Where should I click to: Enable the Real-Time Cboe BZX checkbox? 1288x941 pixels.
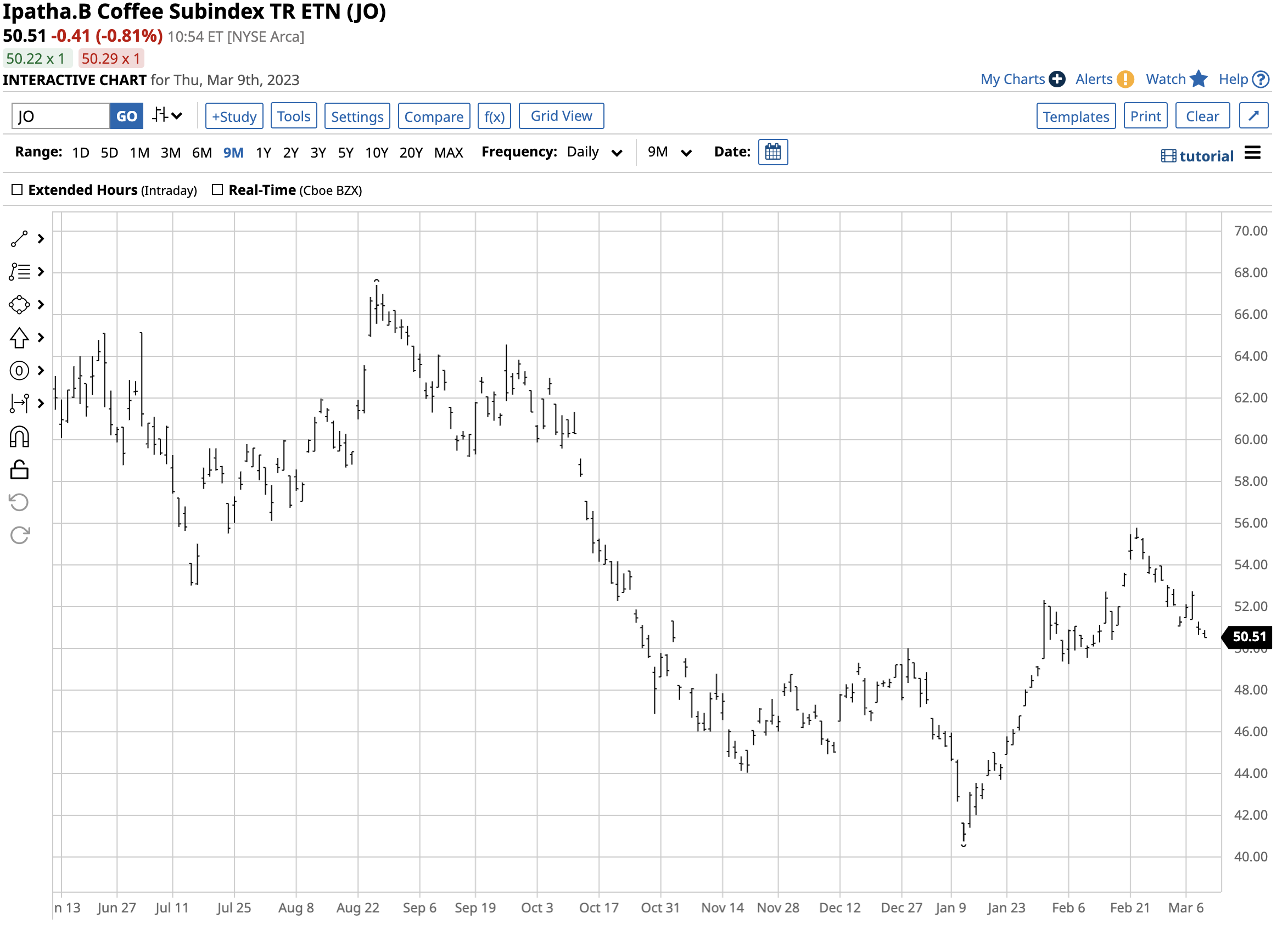217,189
